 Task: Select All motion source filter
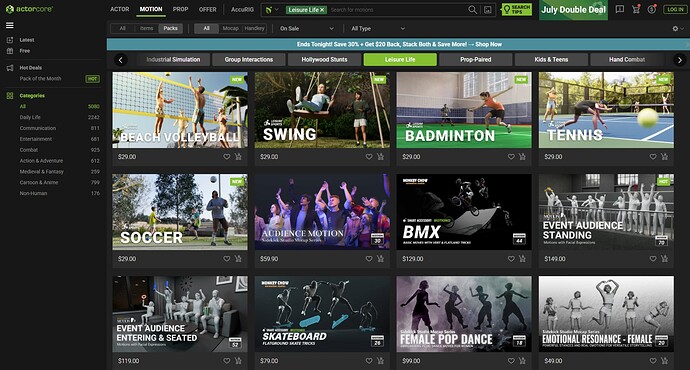coord(206,28)
